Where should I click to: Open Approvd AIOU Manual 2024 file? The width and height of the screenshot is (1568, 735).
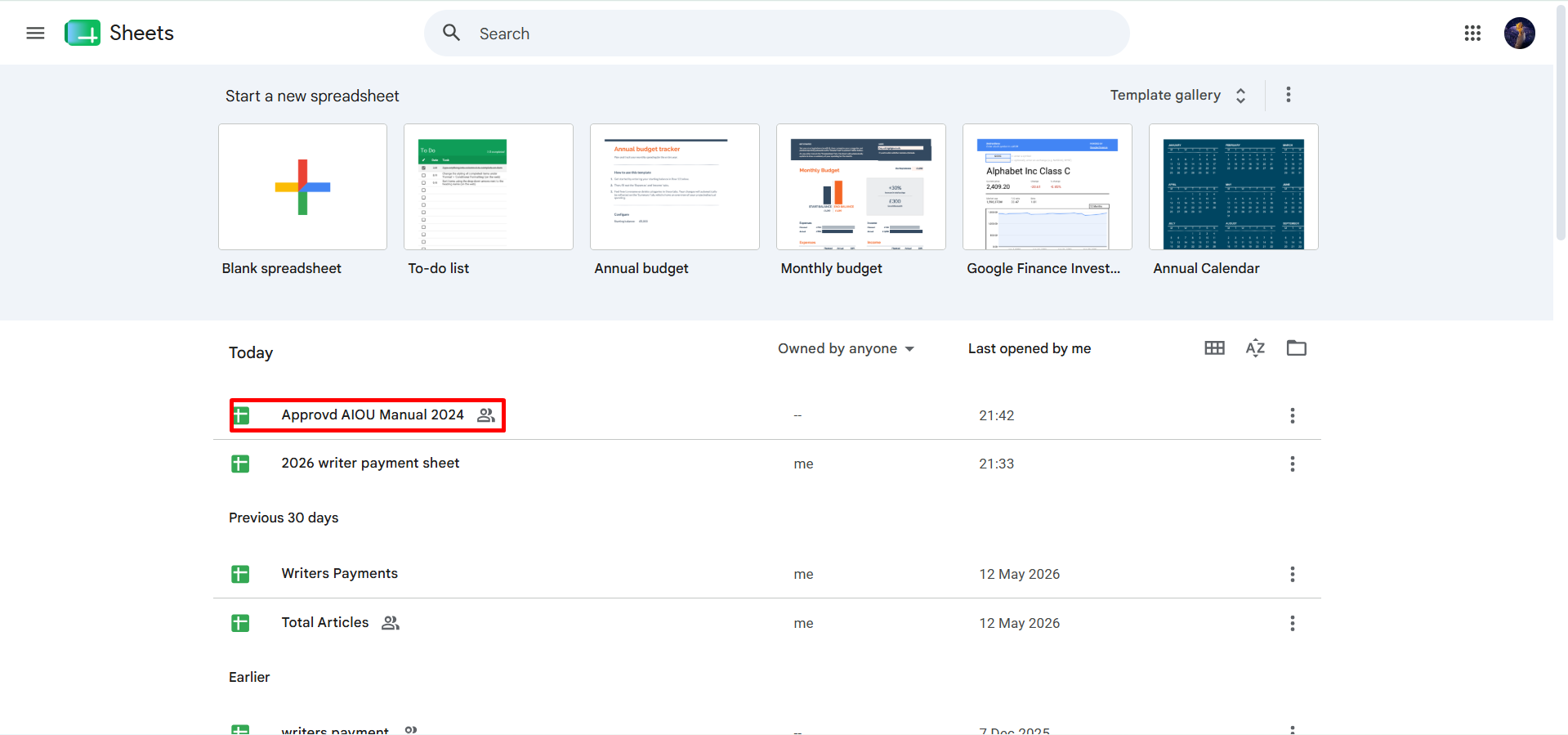coord(373,415)
